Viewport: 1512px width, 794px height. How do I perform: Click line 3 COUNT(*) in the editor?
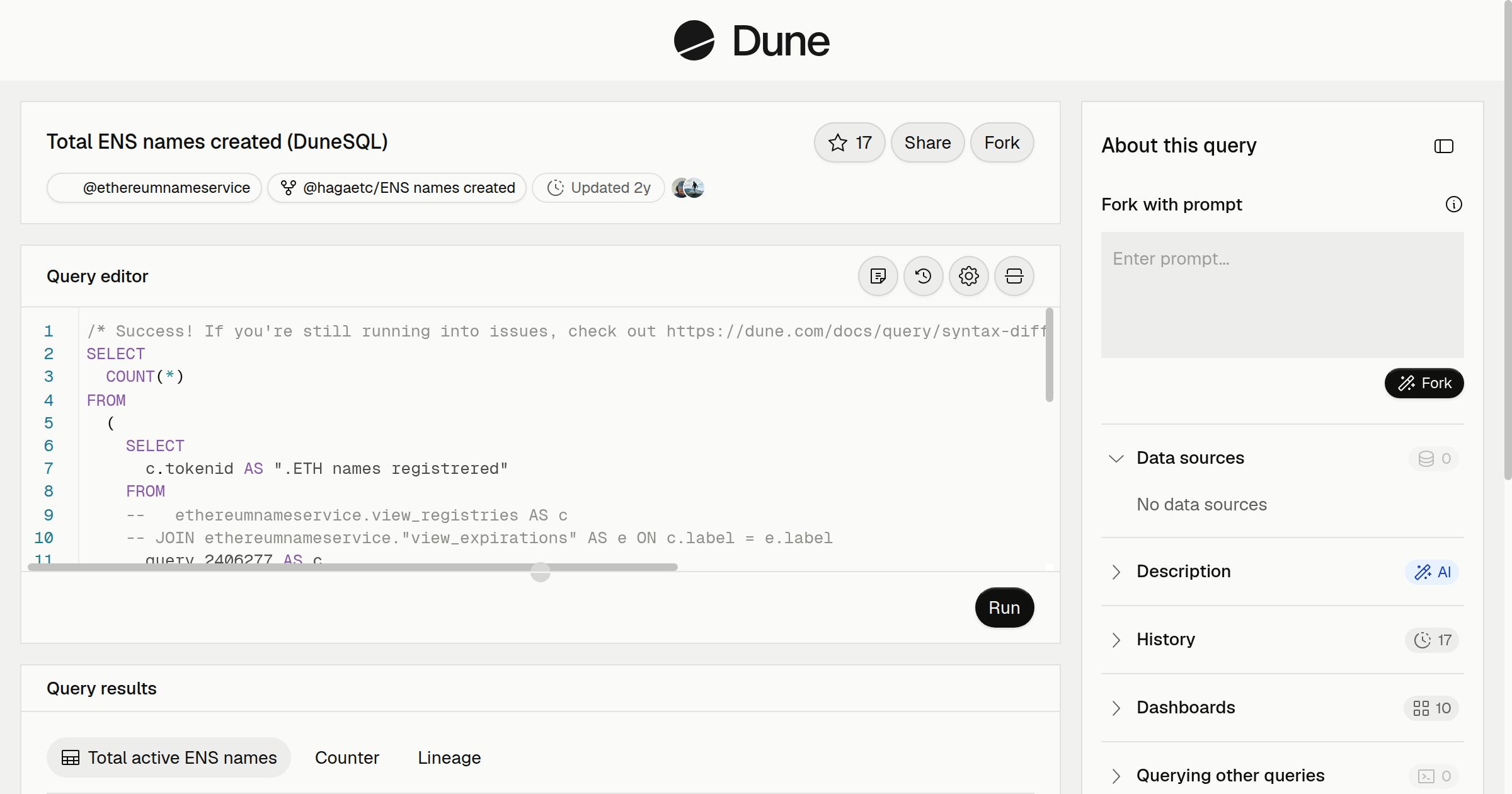(x=145, y=377)
